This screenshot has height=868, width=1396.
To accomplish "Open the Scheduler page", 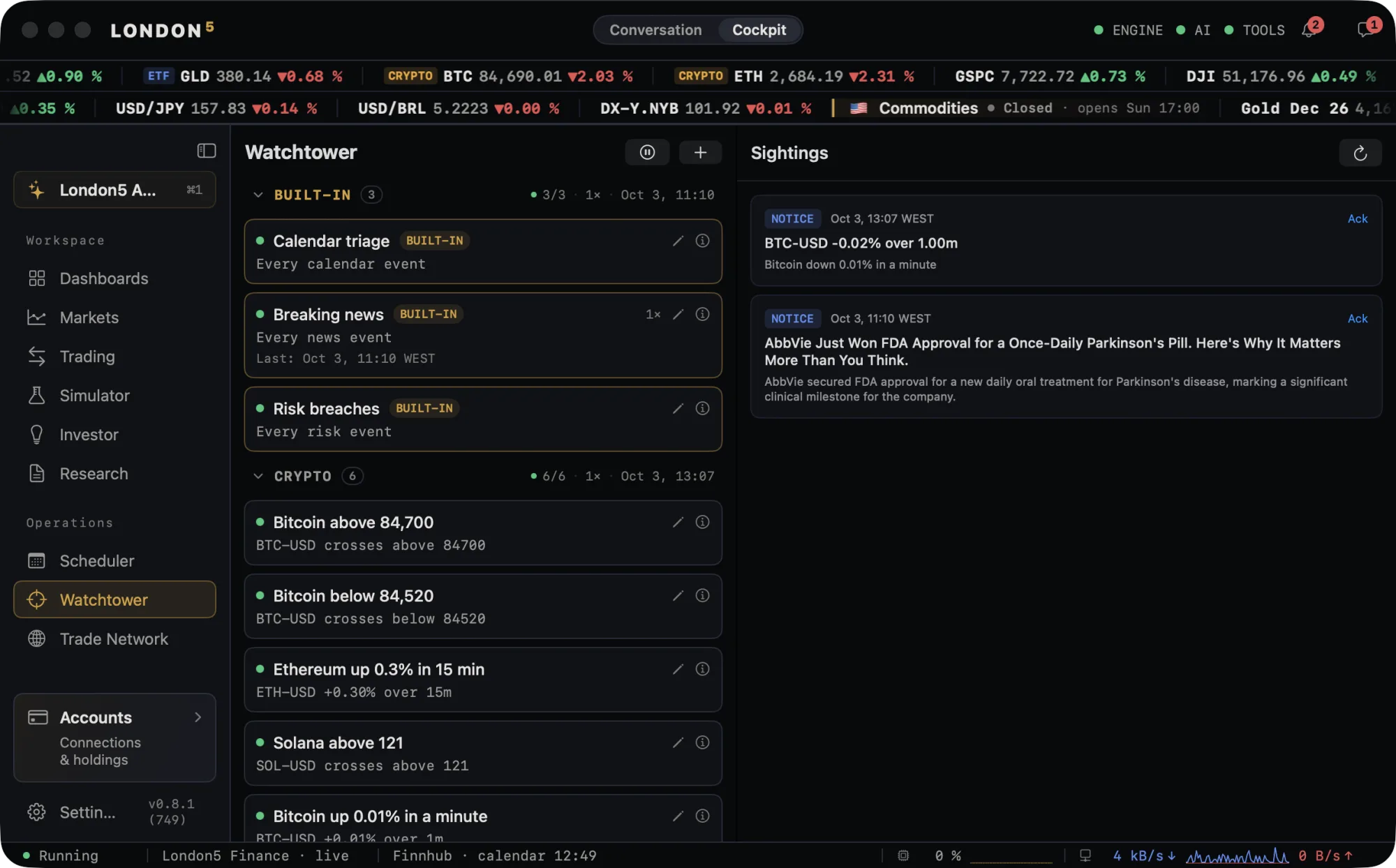I will point(114,561).
